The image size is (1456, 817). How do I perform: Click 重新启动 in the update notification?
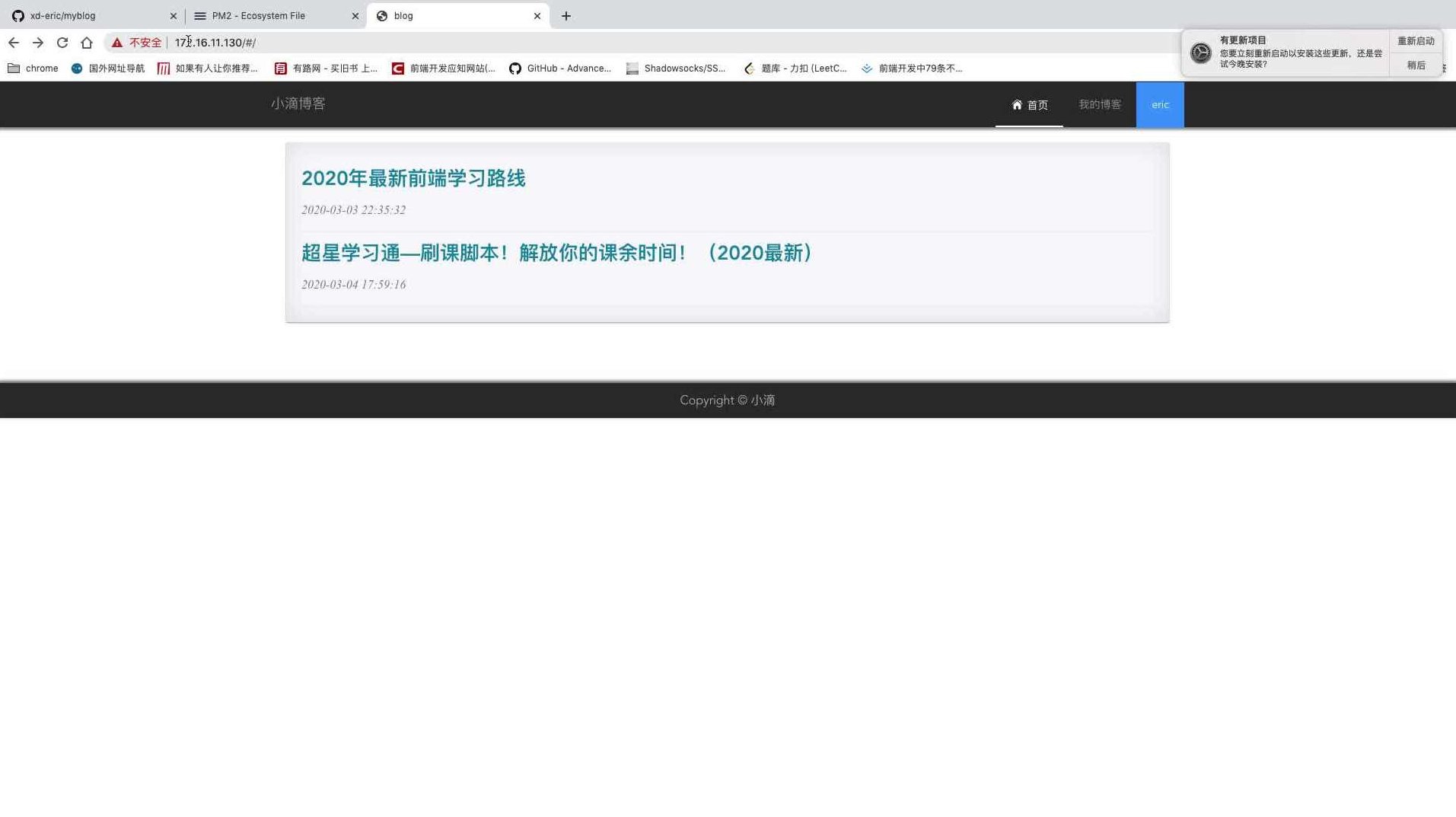click(x=1414, y=40)
